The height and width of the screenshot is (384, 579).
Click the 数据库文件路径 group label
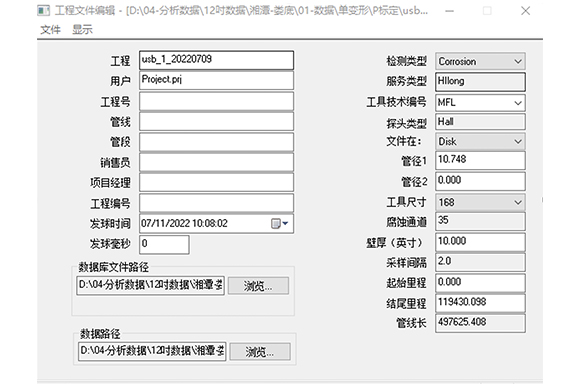pyautogui.click(x=114, y=267)
